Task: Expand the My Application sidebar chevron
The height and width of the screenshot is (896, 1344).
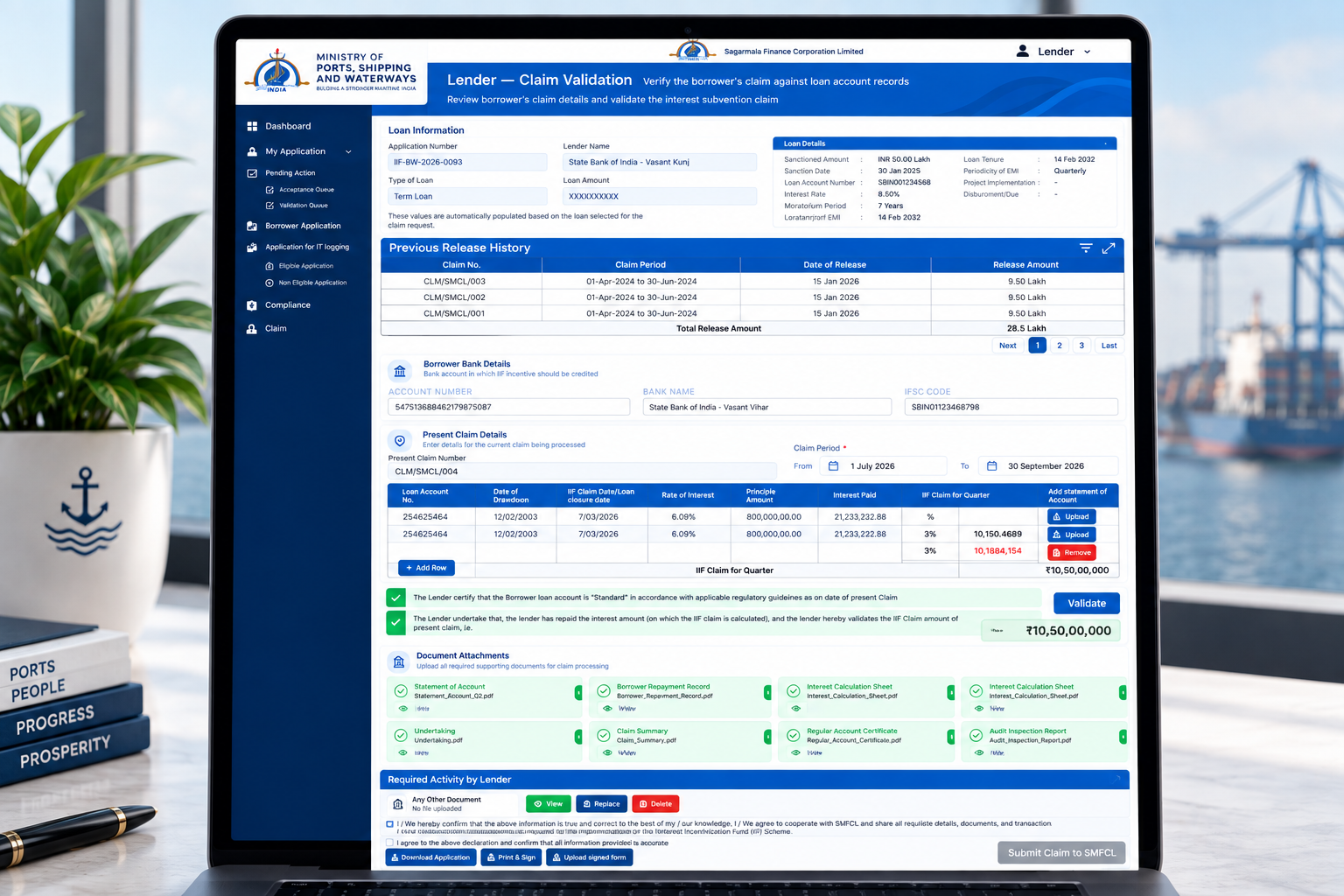Action: [348, 151]
